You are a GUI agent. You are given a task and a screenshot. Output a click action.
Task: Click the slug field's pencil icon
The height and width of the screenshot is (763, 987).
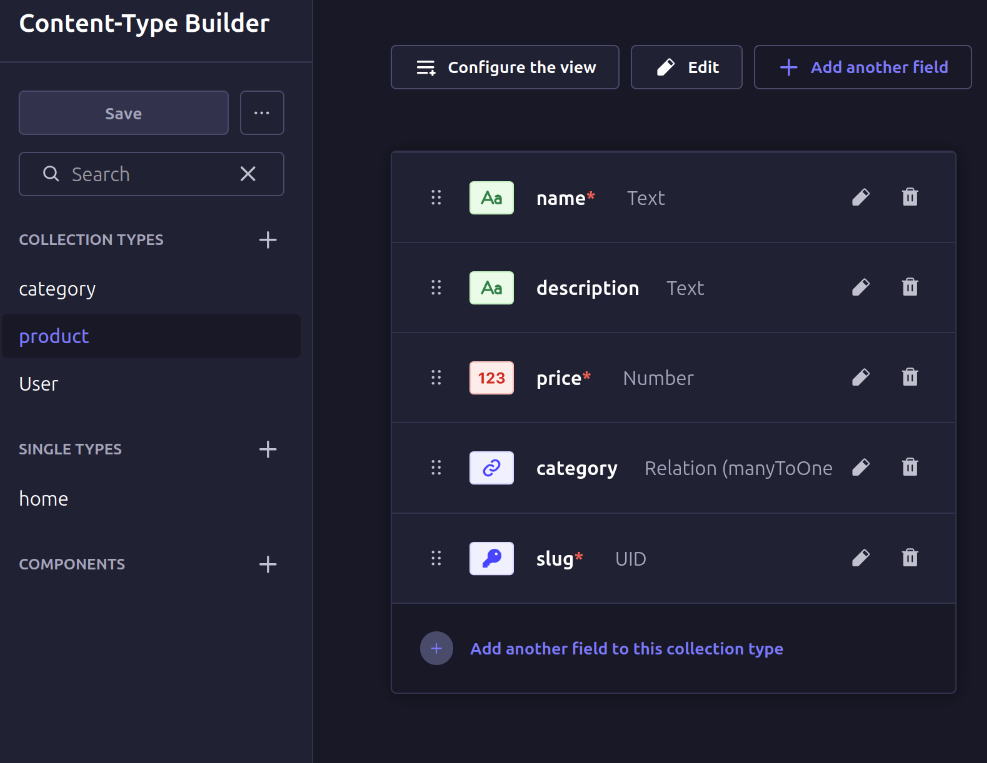[x=860, y=557]
